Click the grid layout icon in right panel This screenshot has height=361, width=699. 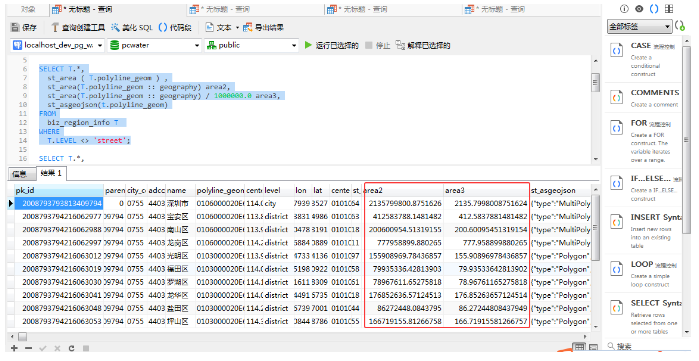669,9
